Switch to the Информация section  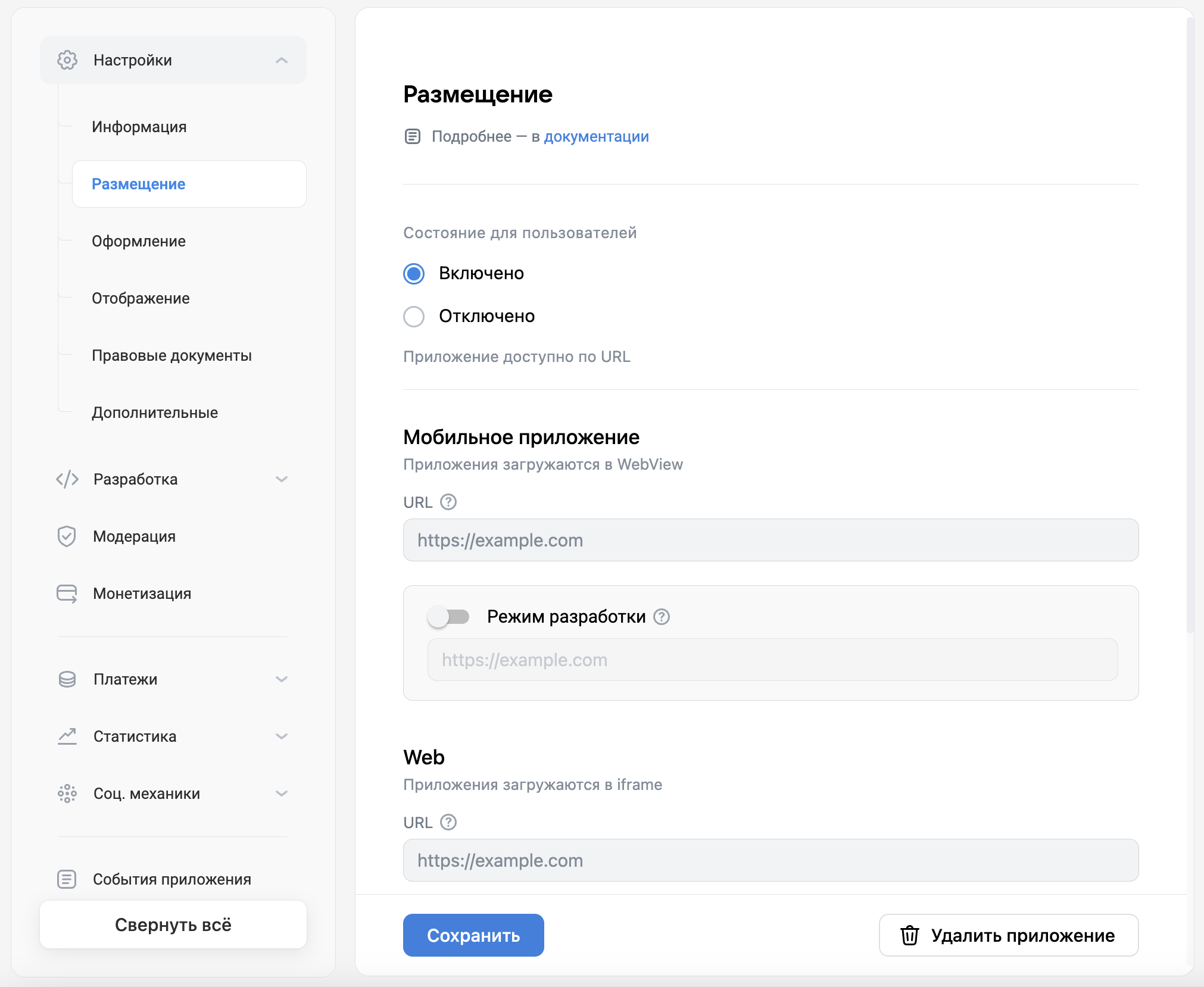pos(139,127)
